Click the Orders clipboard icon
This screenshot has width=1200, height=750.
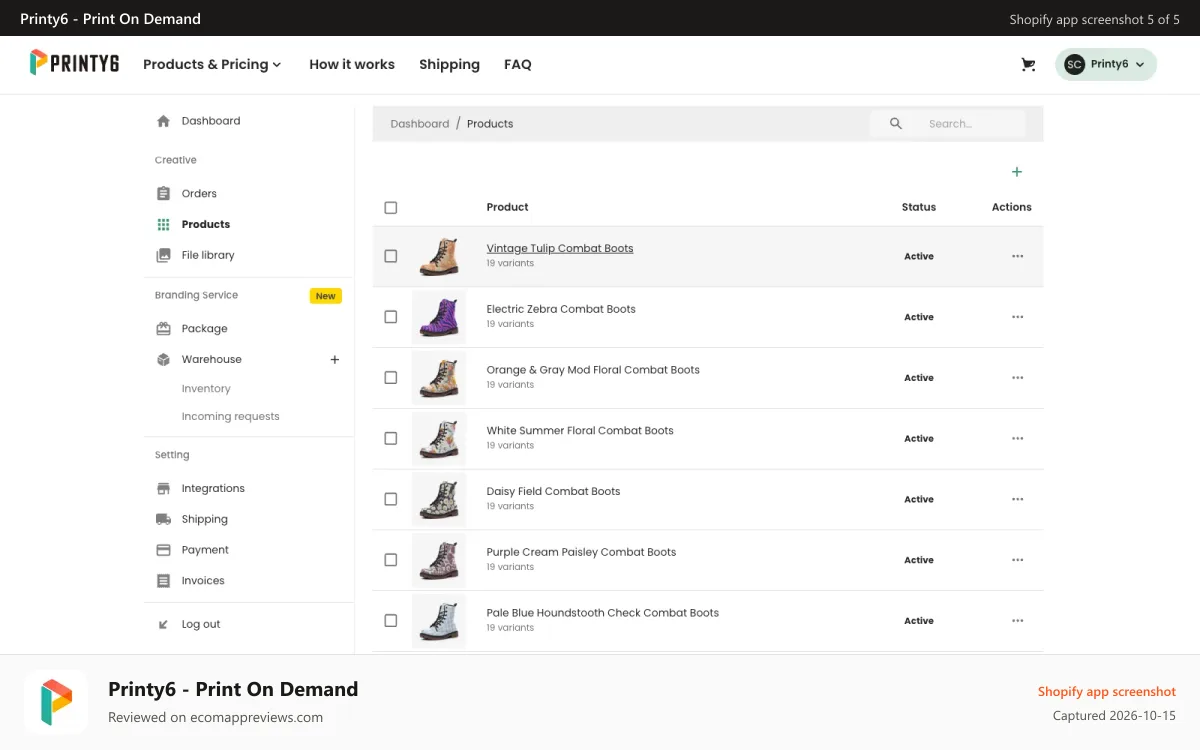[163, 194]
